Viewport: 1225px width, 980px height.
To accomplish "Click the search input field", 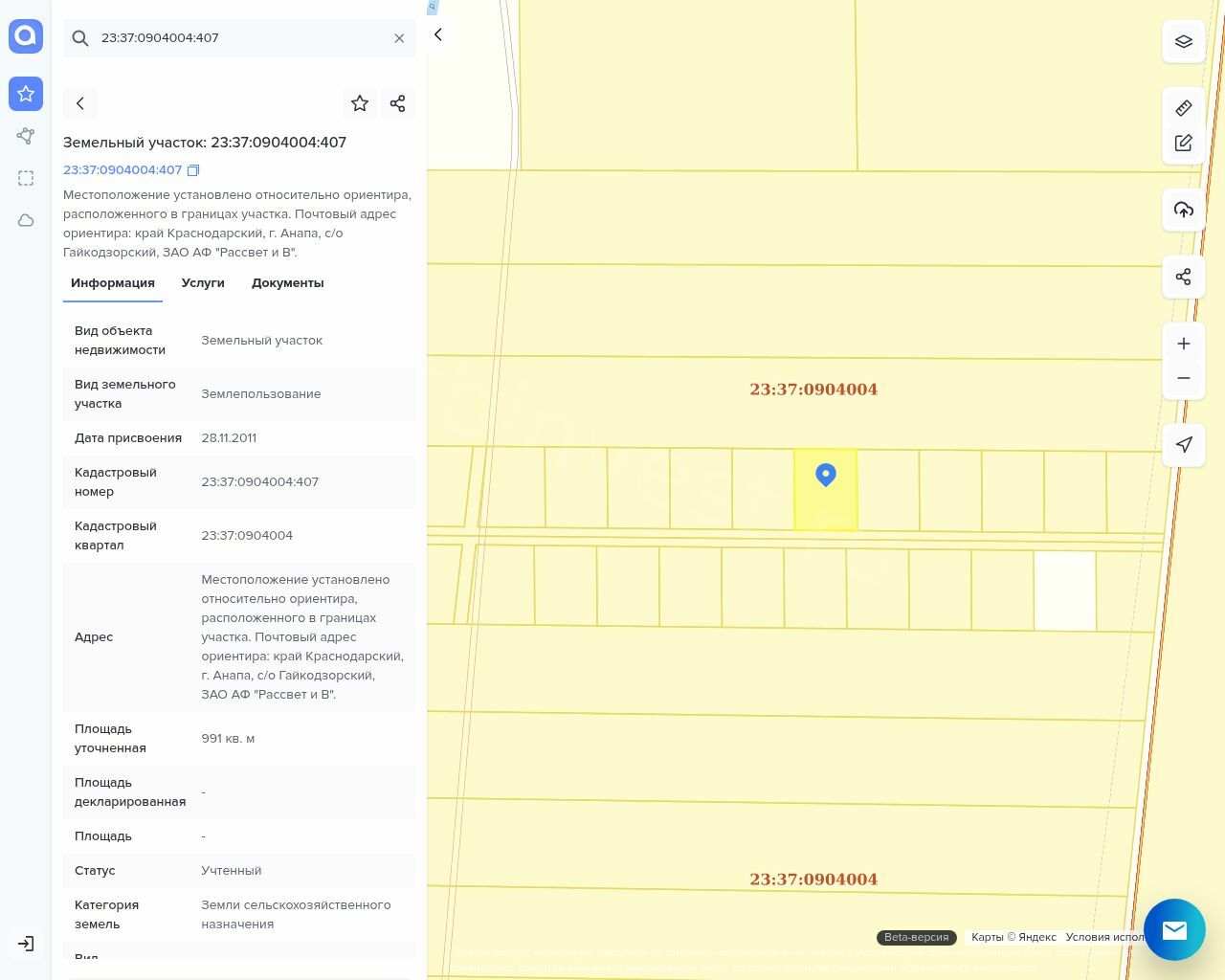I will 239,38.
